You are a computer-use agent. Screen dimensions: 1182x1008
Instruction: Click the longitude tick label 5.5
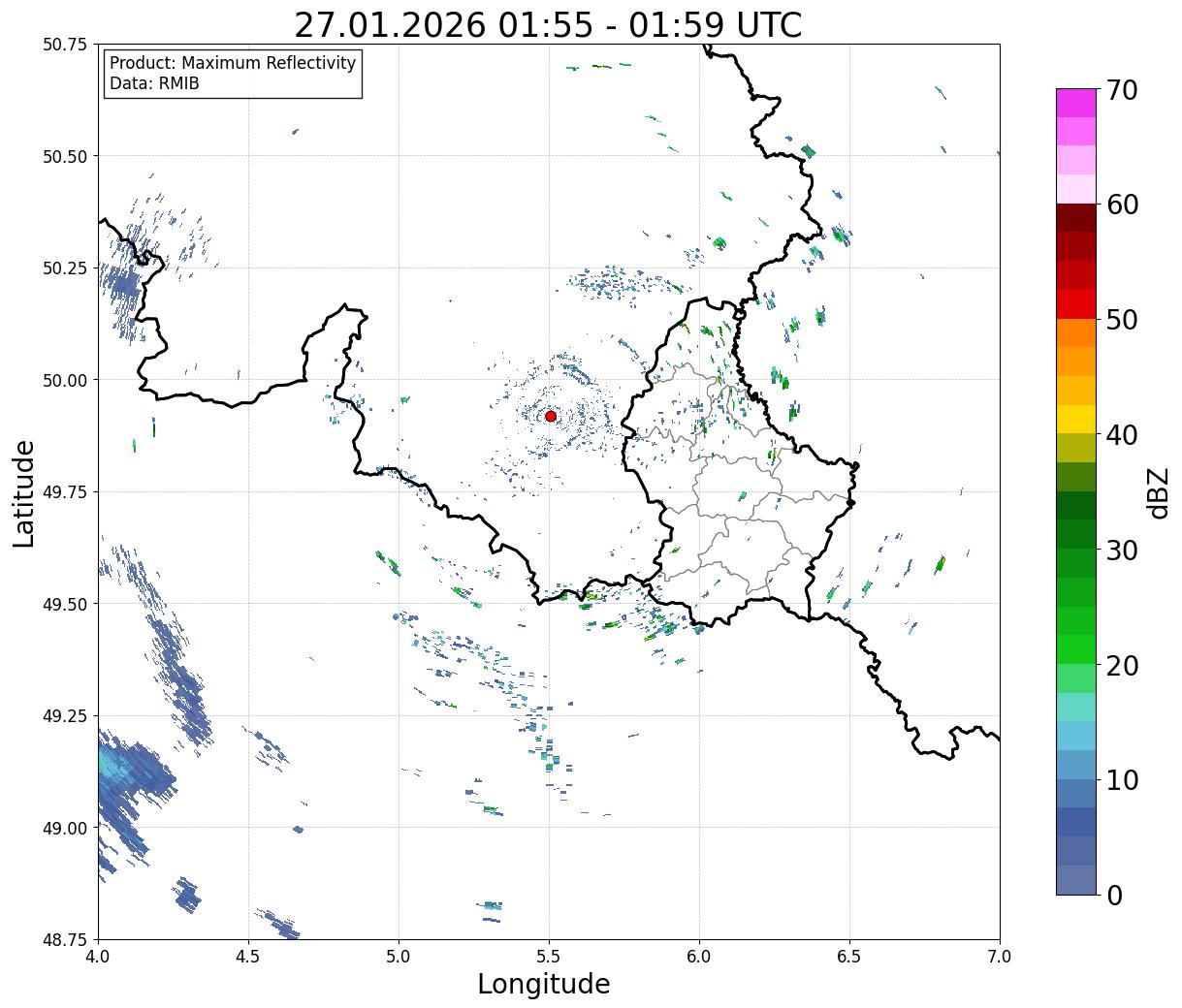[549, 956]
